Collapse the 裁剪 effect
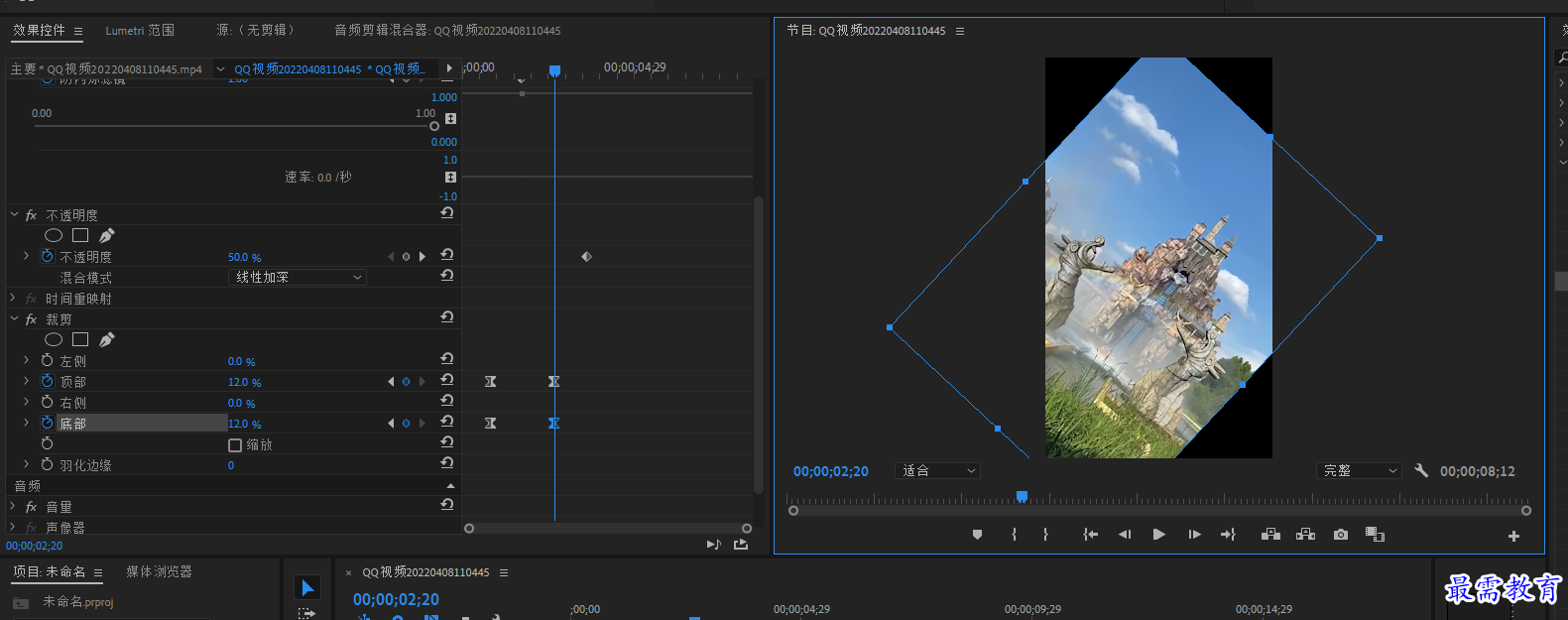The width and height of the screenshot is (1568, 620). click(x=13, y=318)
